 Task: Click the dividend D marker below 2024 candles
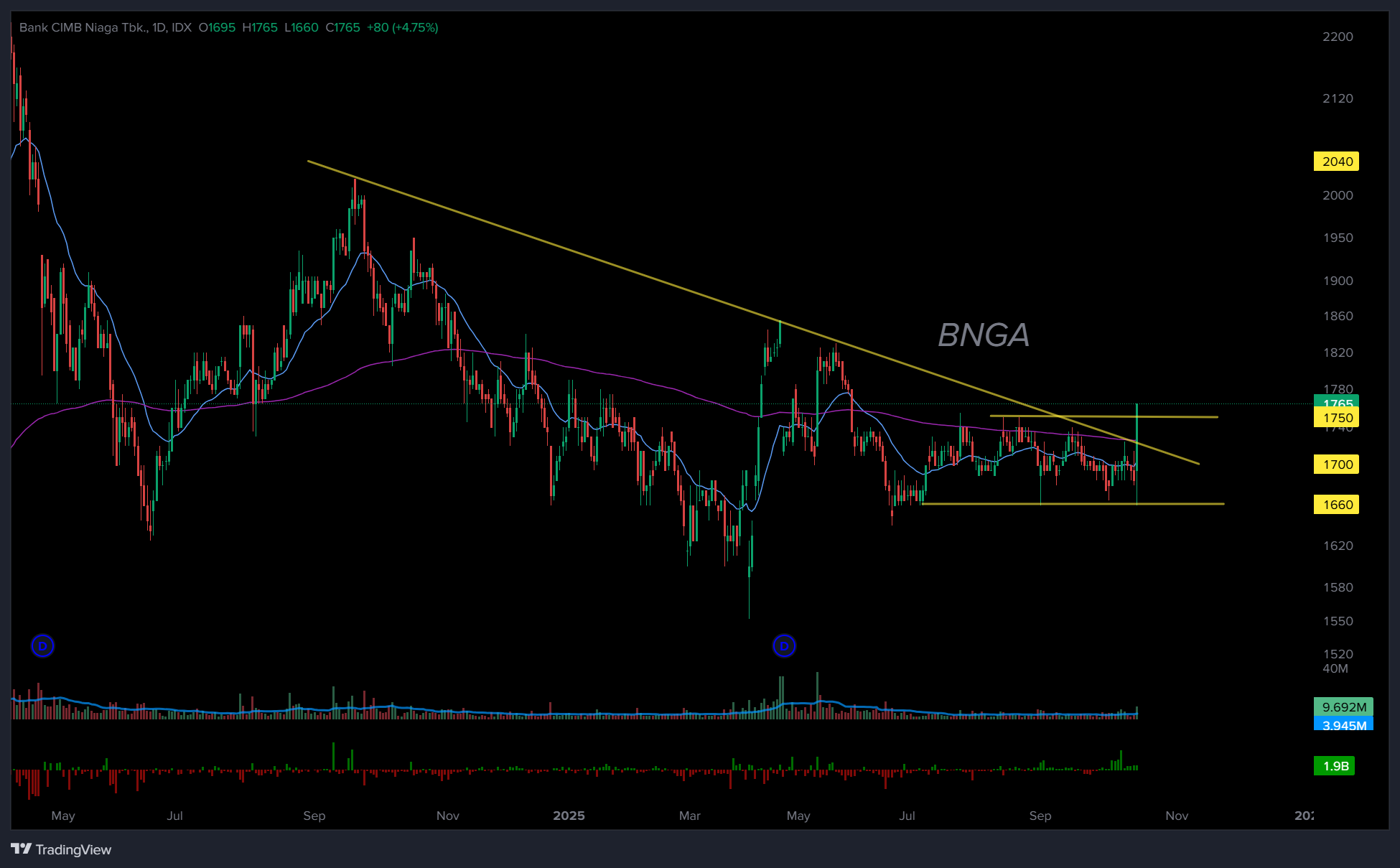click(43, 646)
